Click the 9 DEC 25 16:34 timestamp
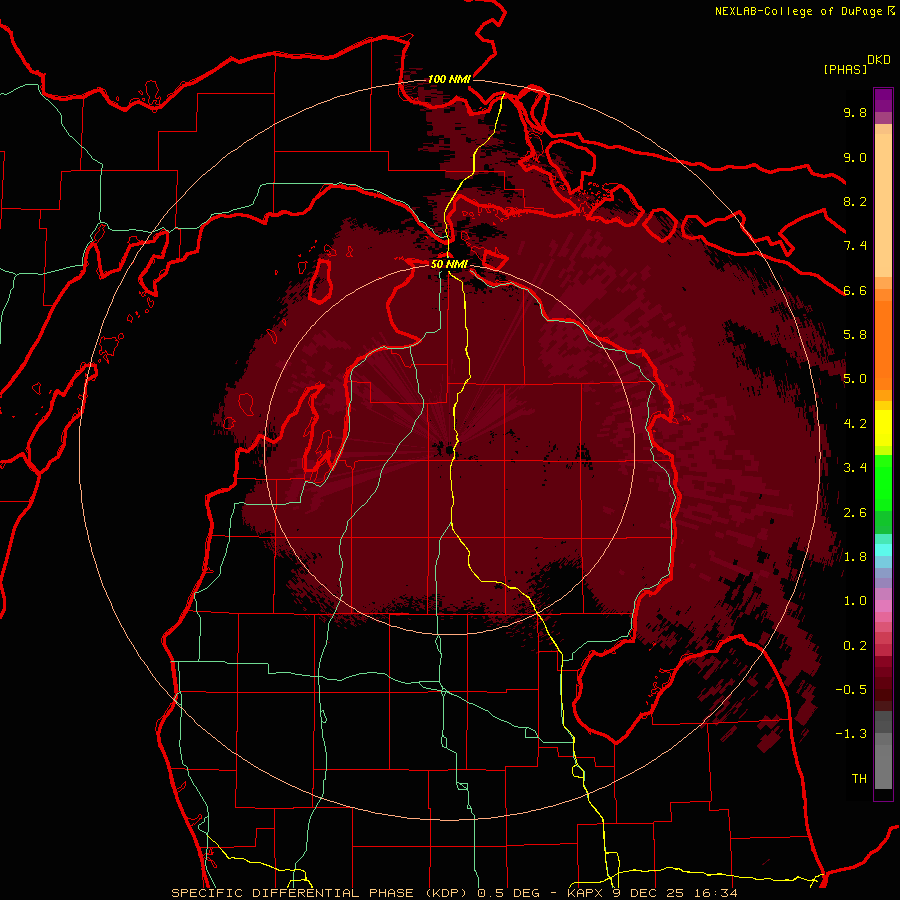The image size is (900, 900). (x=674, y=893)
